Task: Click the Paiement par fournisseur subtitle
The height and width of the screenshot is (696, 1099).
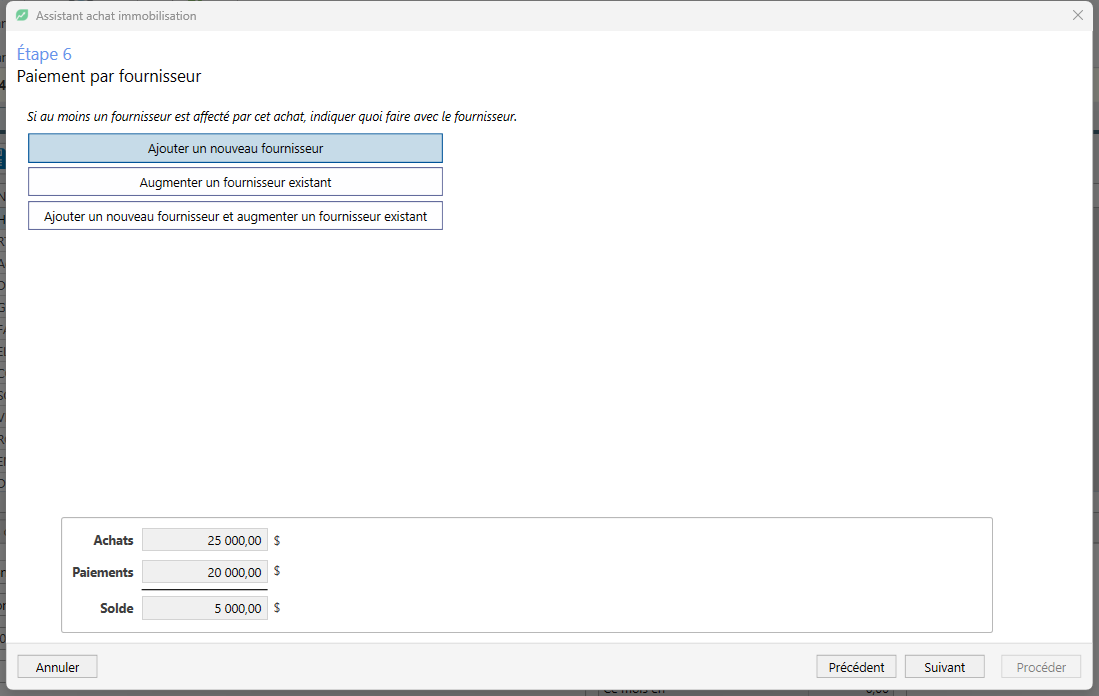Action: [109, 76]
